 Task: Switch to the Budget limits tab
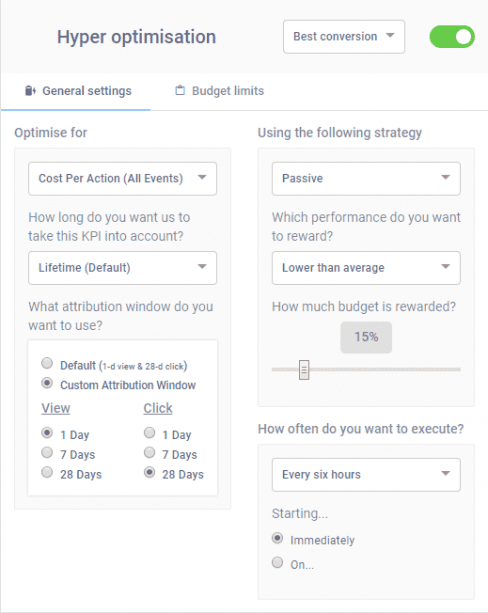click(x=219, y=91)
